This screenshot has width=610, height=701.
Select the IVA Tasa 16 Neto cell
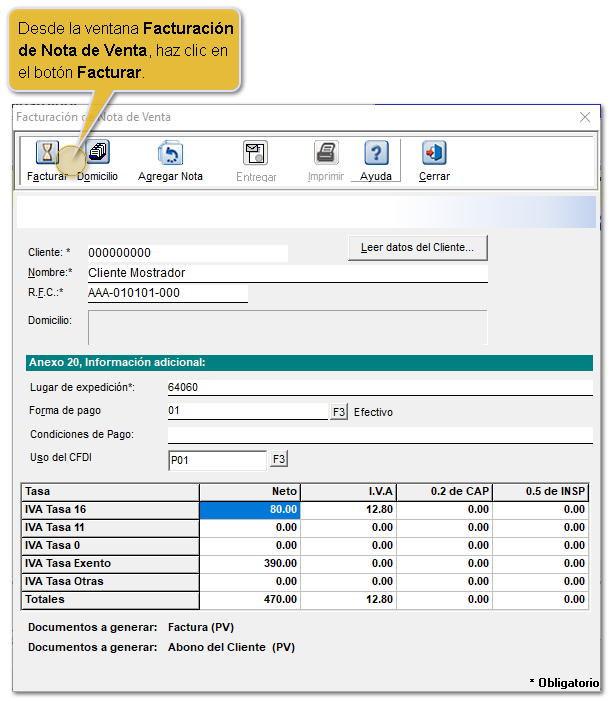[251, 510]
